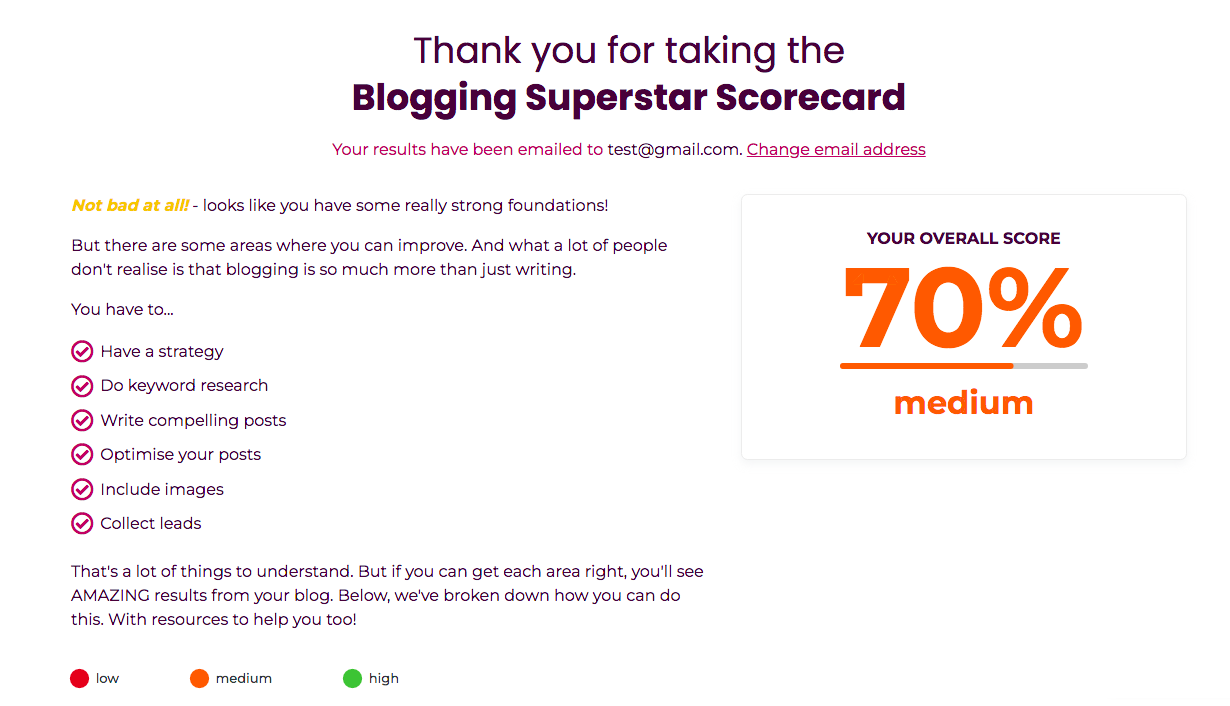Click the checkmark icon beside Do keyword research
Image resolution: width=1230 pixels, height=706 pixels.
click(82, 386)
